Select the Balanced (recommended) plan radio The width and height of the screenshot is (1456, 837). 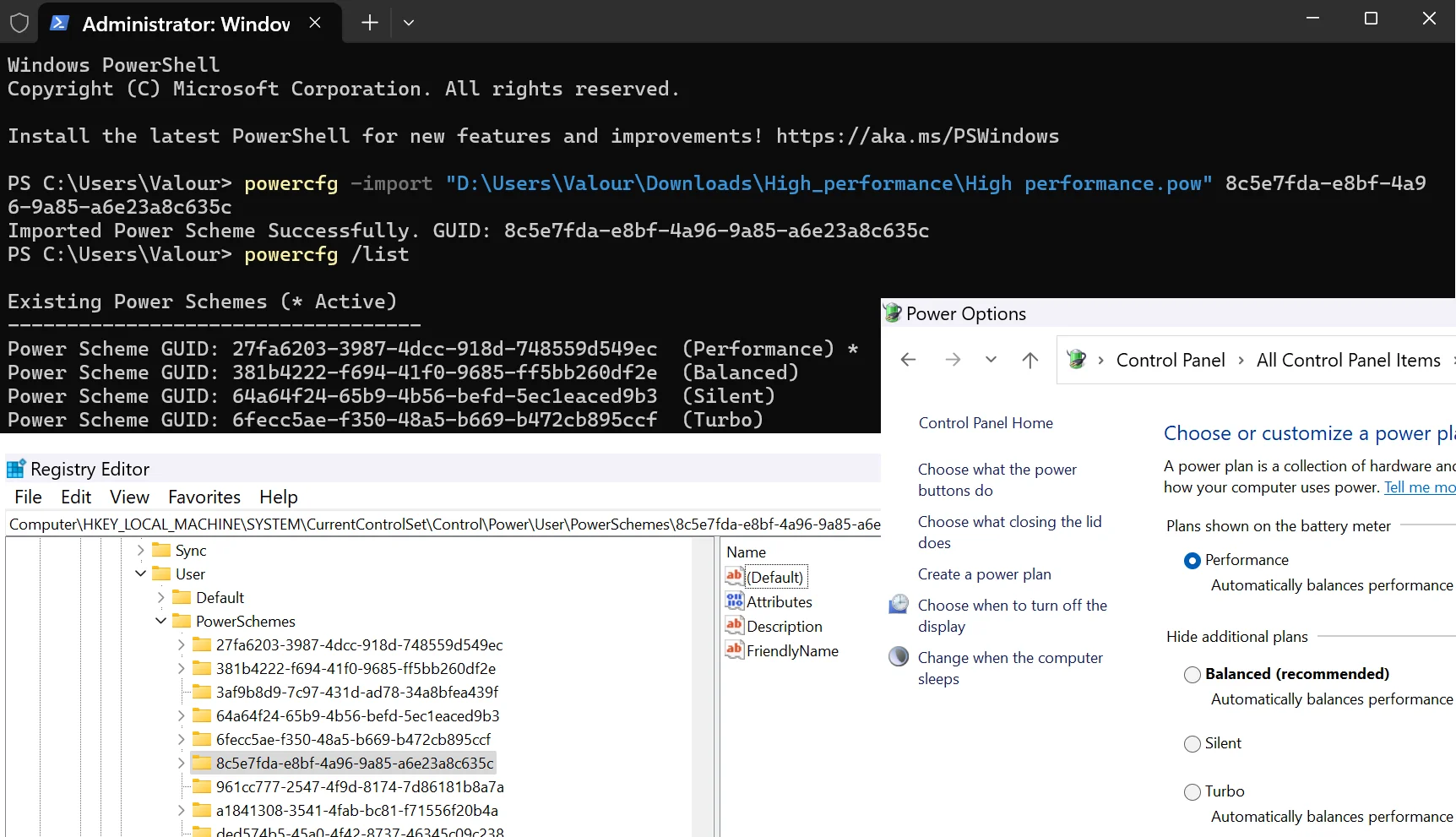coord(1192,675)
